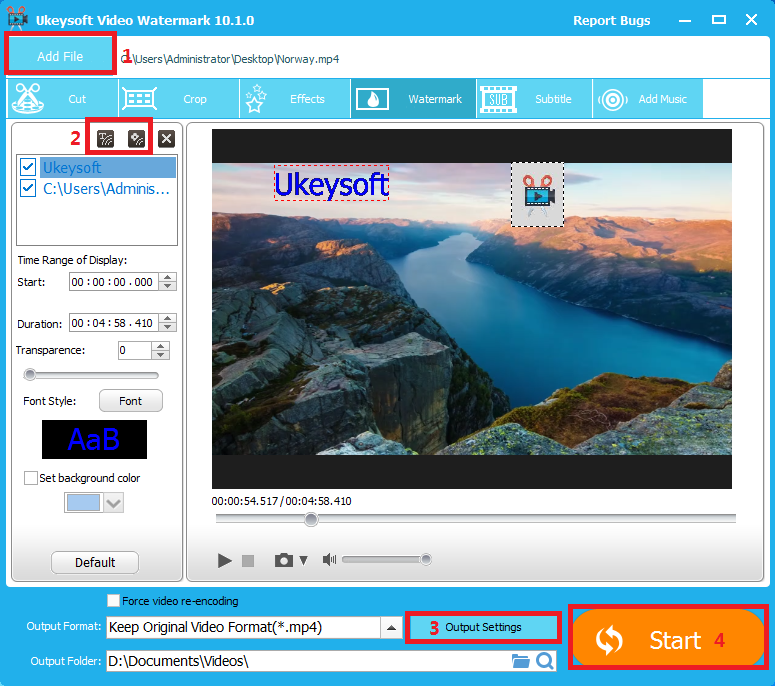The width and height of the screenshot is (775, 686).
Task: Decrease Duration with down arrow
Action: (168, 327)
